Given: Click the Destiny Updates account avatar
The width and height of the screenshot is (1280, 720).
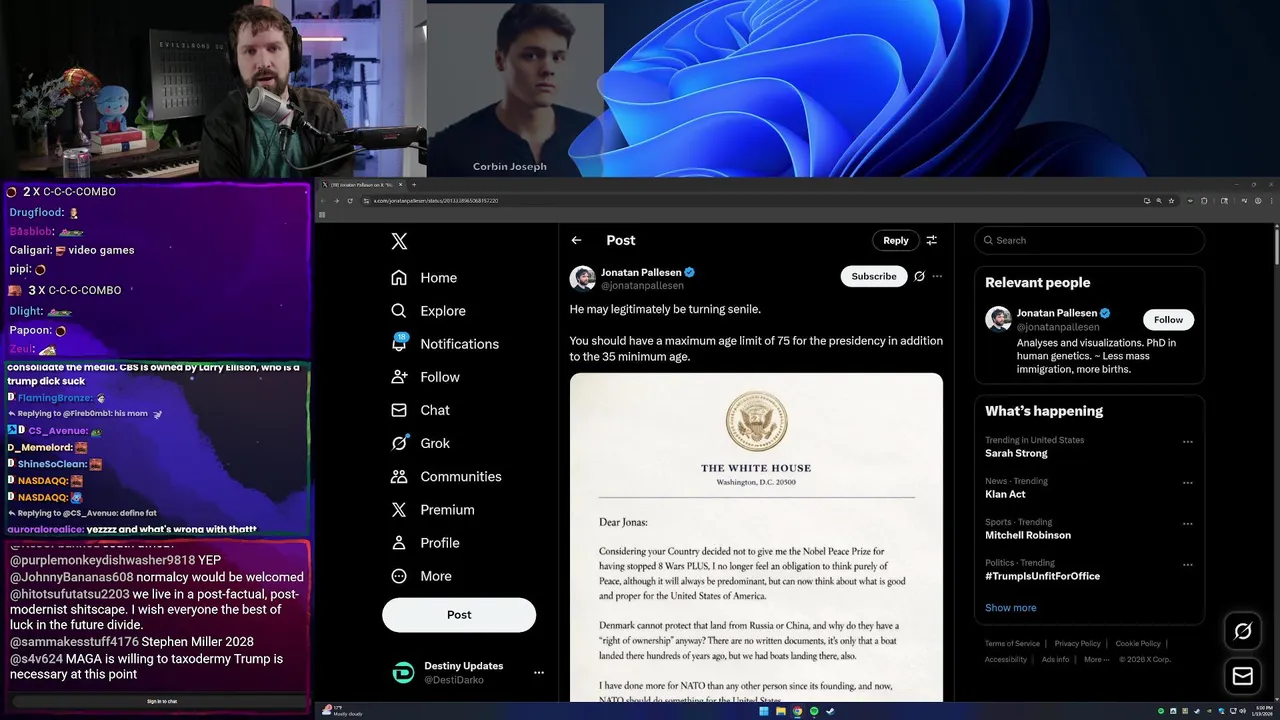Looking at the screenshot, I should pos(403,673).
